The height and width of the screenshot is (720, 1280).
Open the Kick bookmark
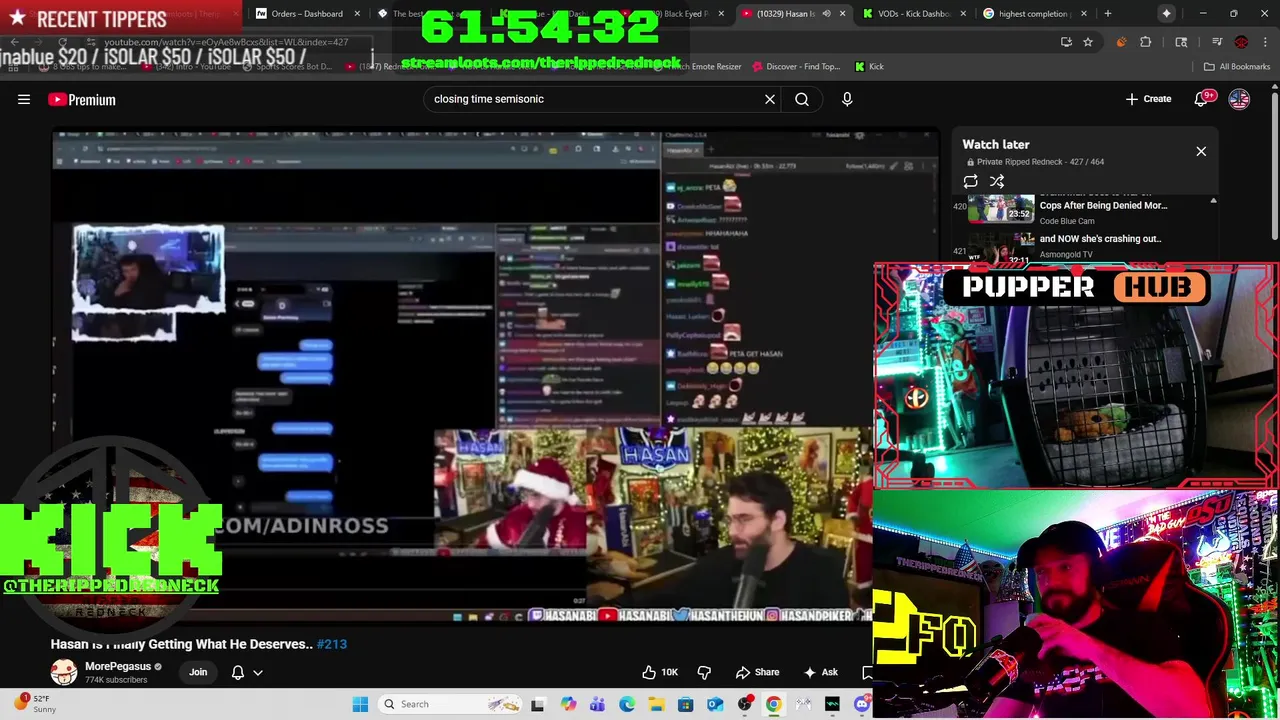pyautogui.click(x=869, y=66)
